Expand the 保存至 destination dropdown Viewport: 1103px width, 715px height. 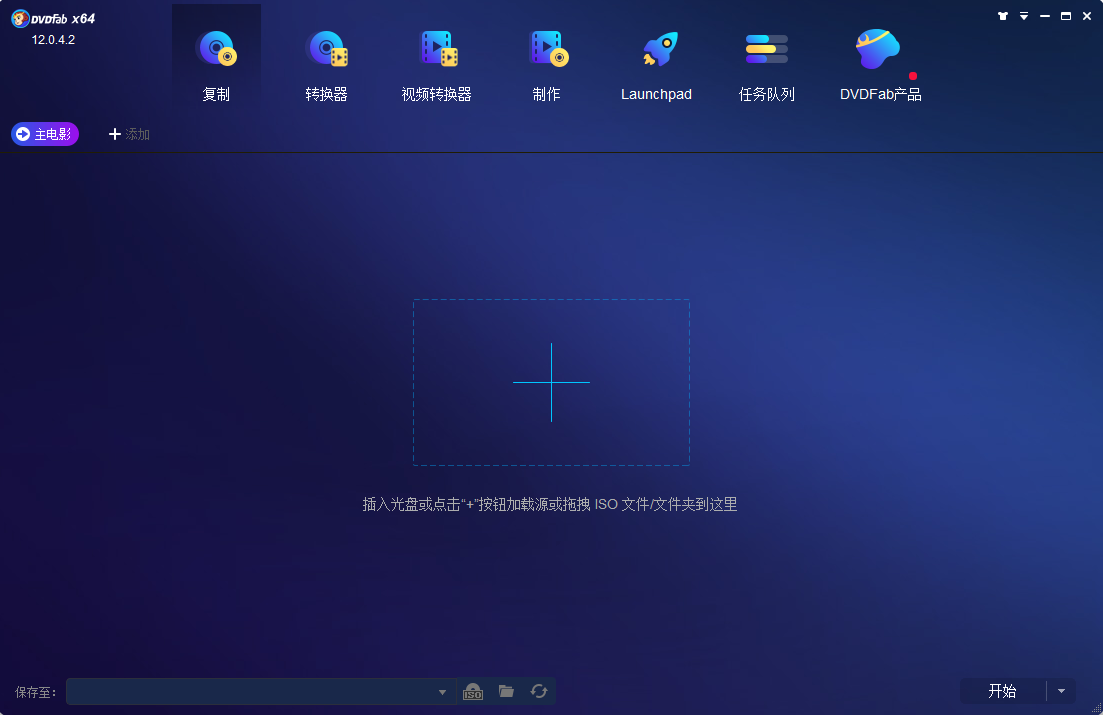pos(442,691)
